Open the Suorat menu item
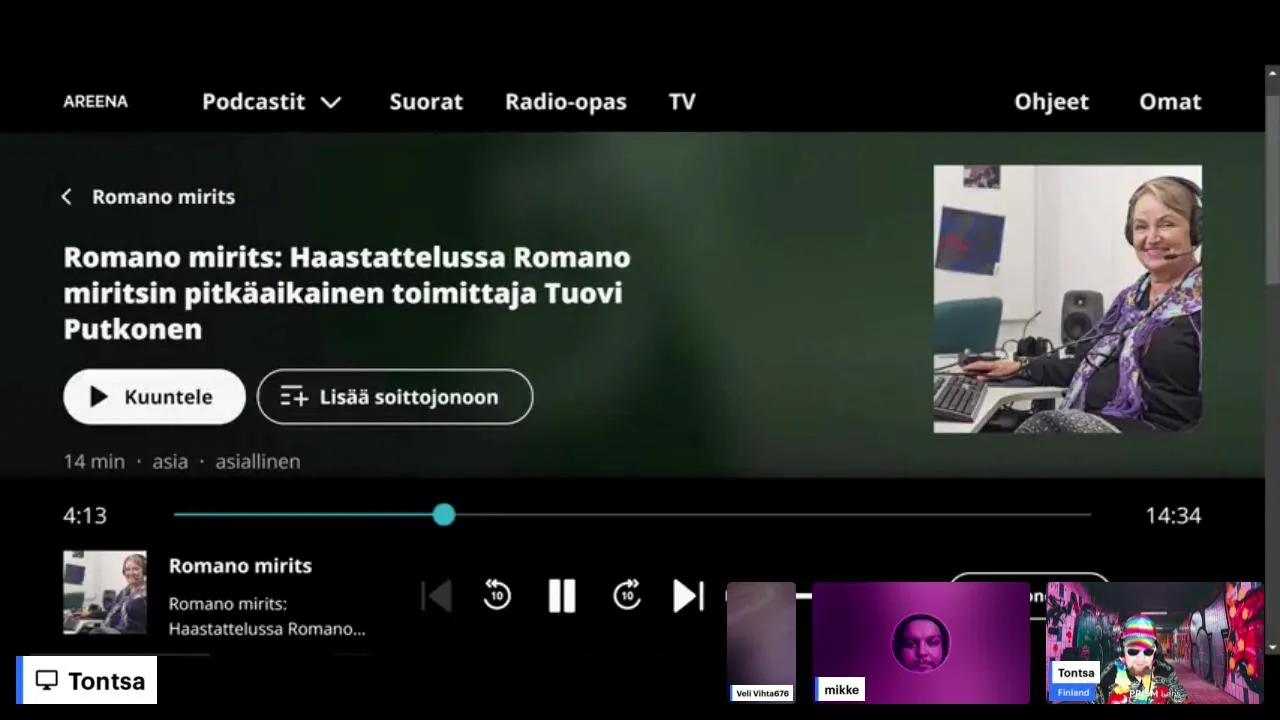This screenshot has width=1280, height=720. coord(426,101)
